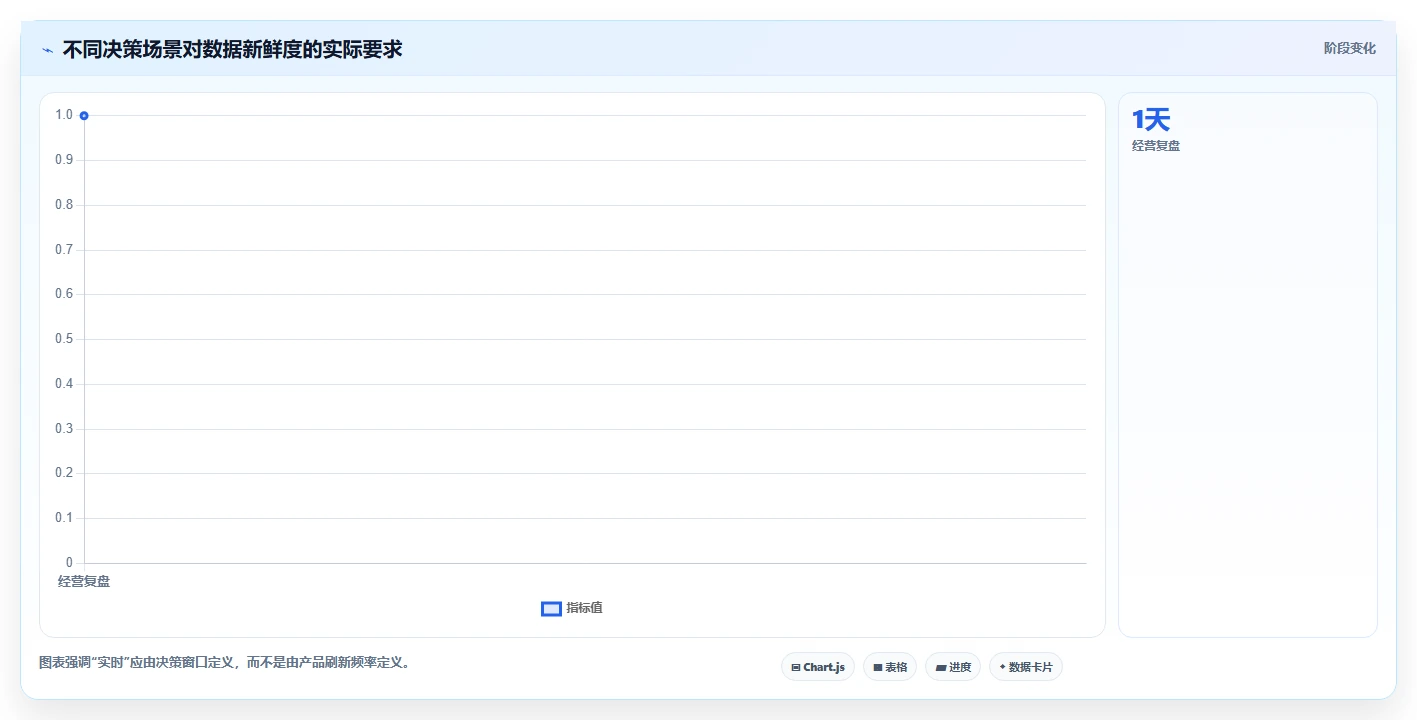Click the 1.0 y-axis label
The height and width of the screenshot is (720, 1417).
click(x=64, y=115)
